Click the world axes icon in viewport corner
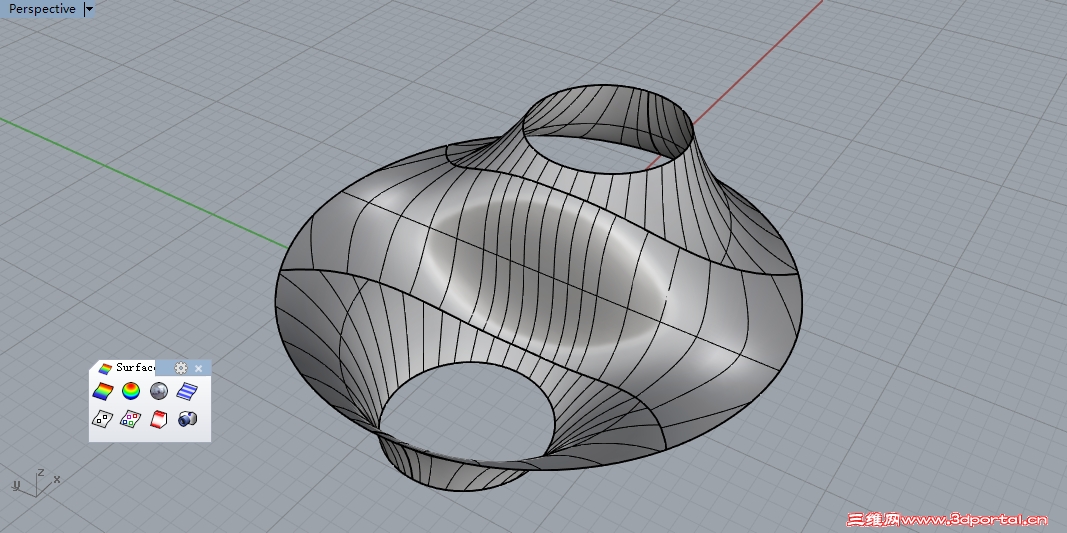The height and width of the screenshot is (533, 1067). (35, 482)
